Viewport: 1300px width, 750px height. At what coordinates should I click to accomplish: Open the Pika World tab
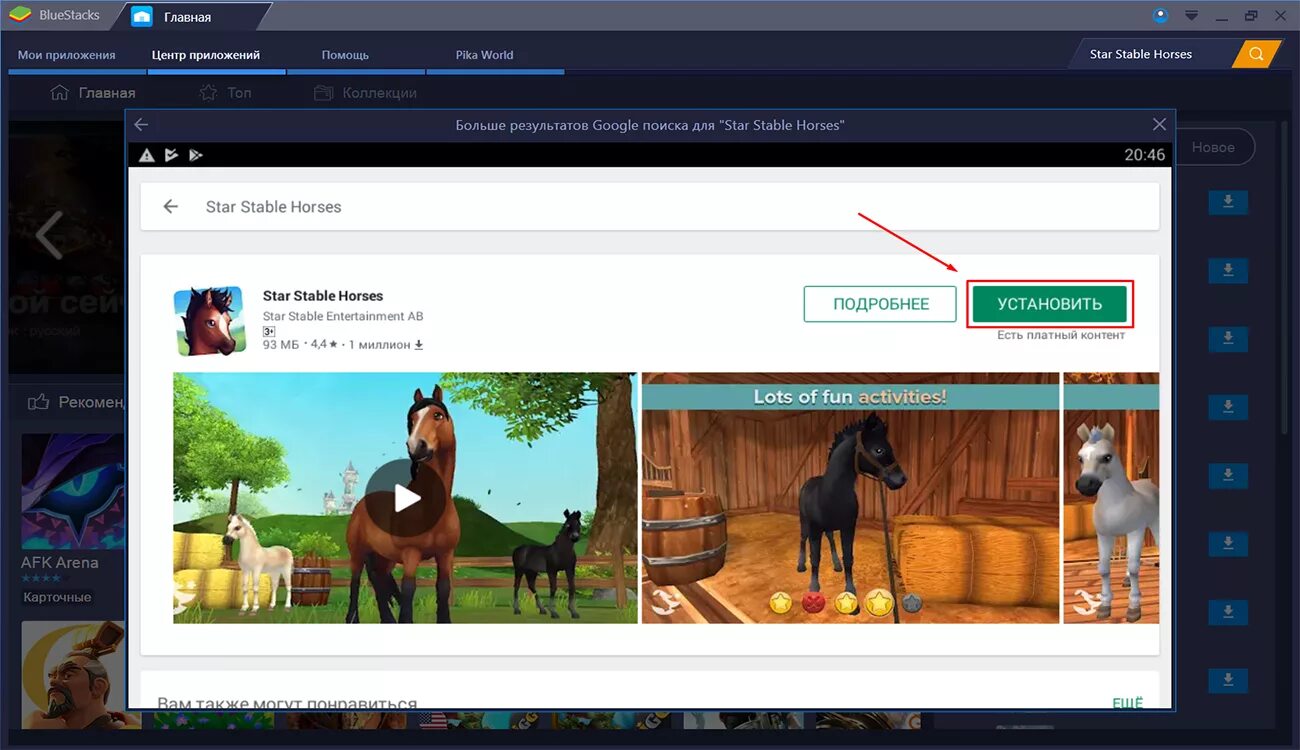click(x=485, y=55)
